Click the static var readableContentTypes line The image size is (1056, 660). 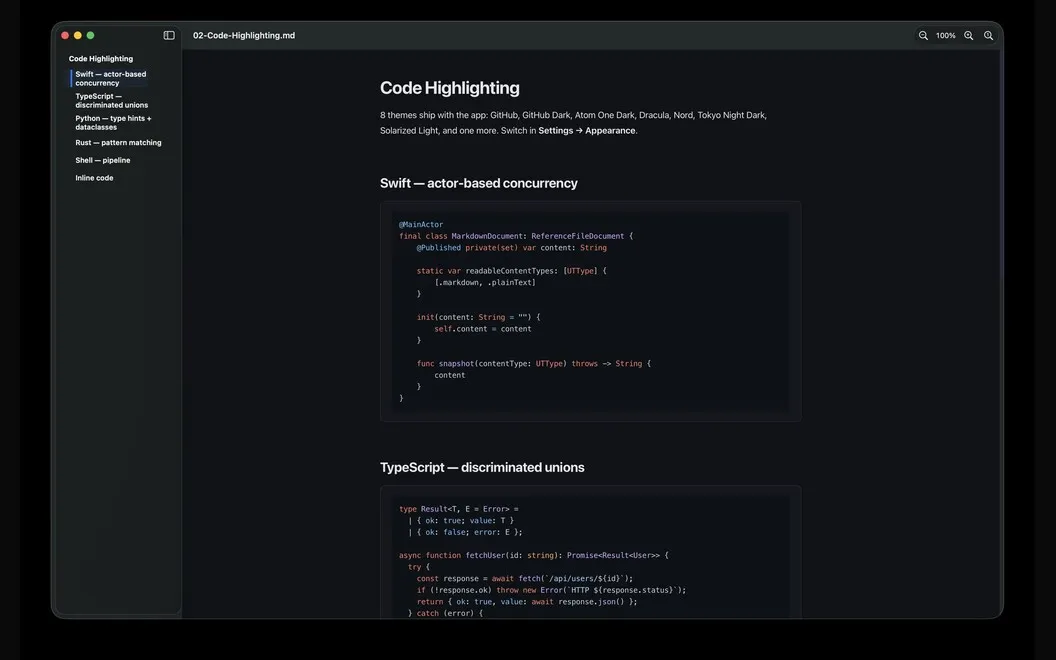click(x=512, y=271)
